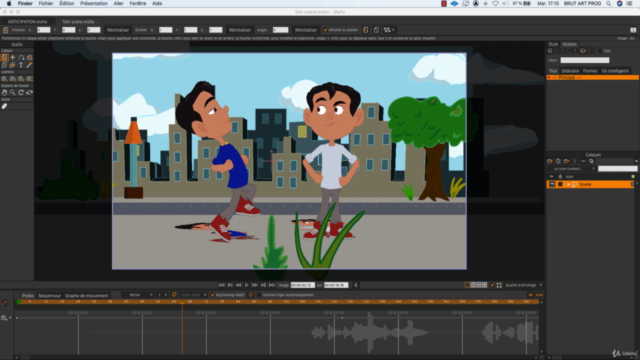Toggle the checkbox beside Qualité d'affichage
The width and height of the screenshot is (640, 360).
click(492, 285)
